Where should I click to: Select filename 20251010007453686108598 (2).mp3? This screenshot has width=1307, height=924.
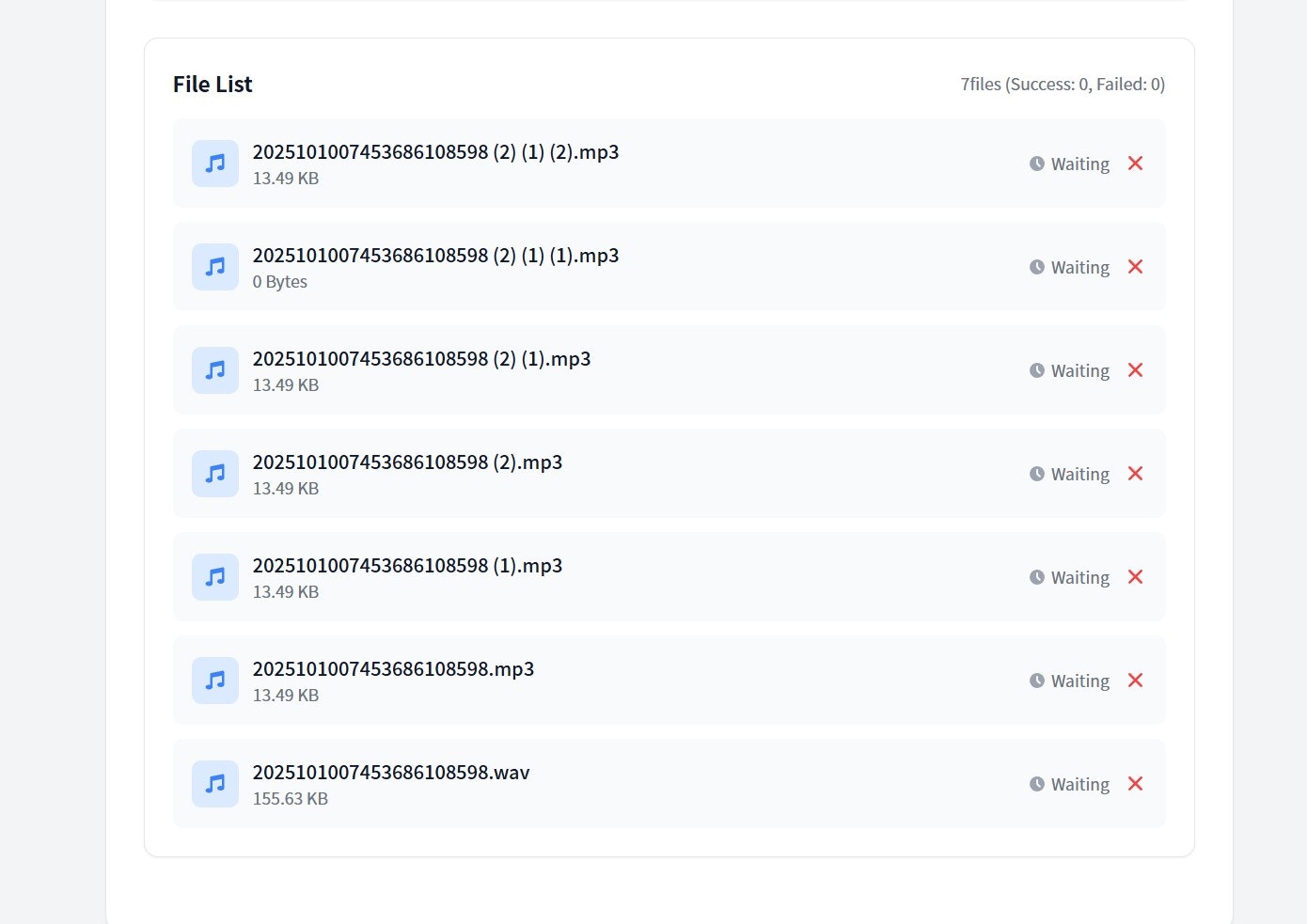tap(407, 462)
